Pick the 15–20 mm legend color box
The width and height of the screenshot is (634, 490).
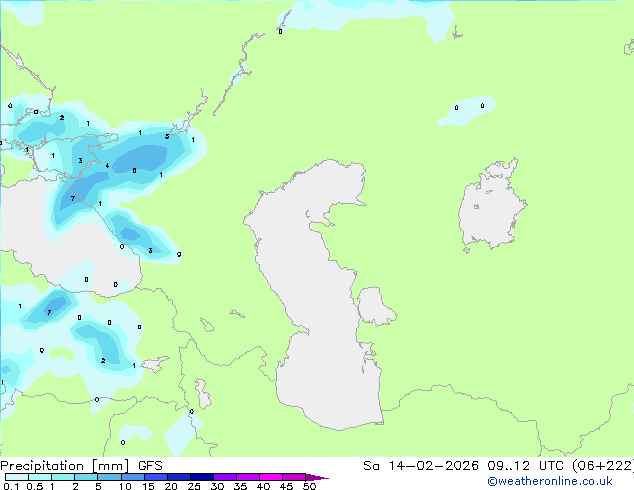pos(156,477)
